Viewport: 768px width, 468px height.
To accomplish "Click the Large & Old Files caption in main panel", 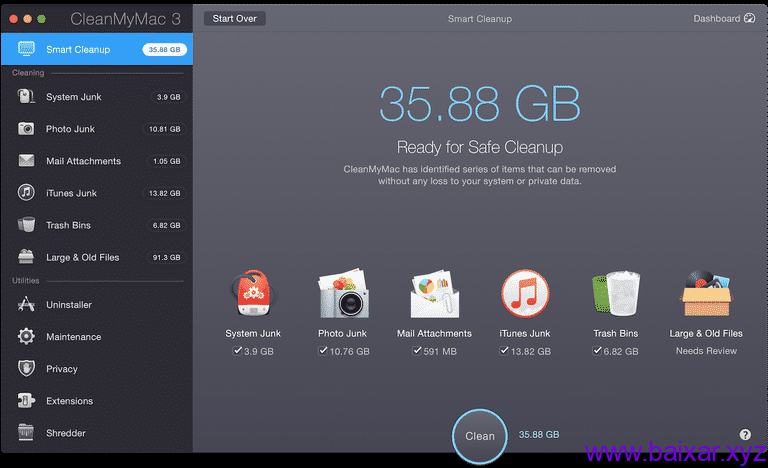I will (x=706, y=333).
